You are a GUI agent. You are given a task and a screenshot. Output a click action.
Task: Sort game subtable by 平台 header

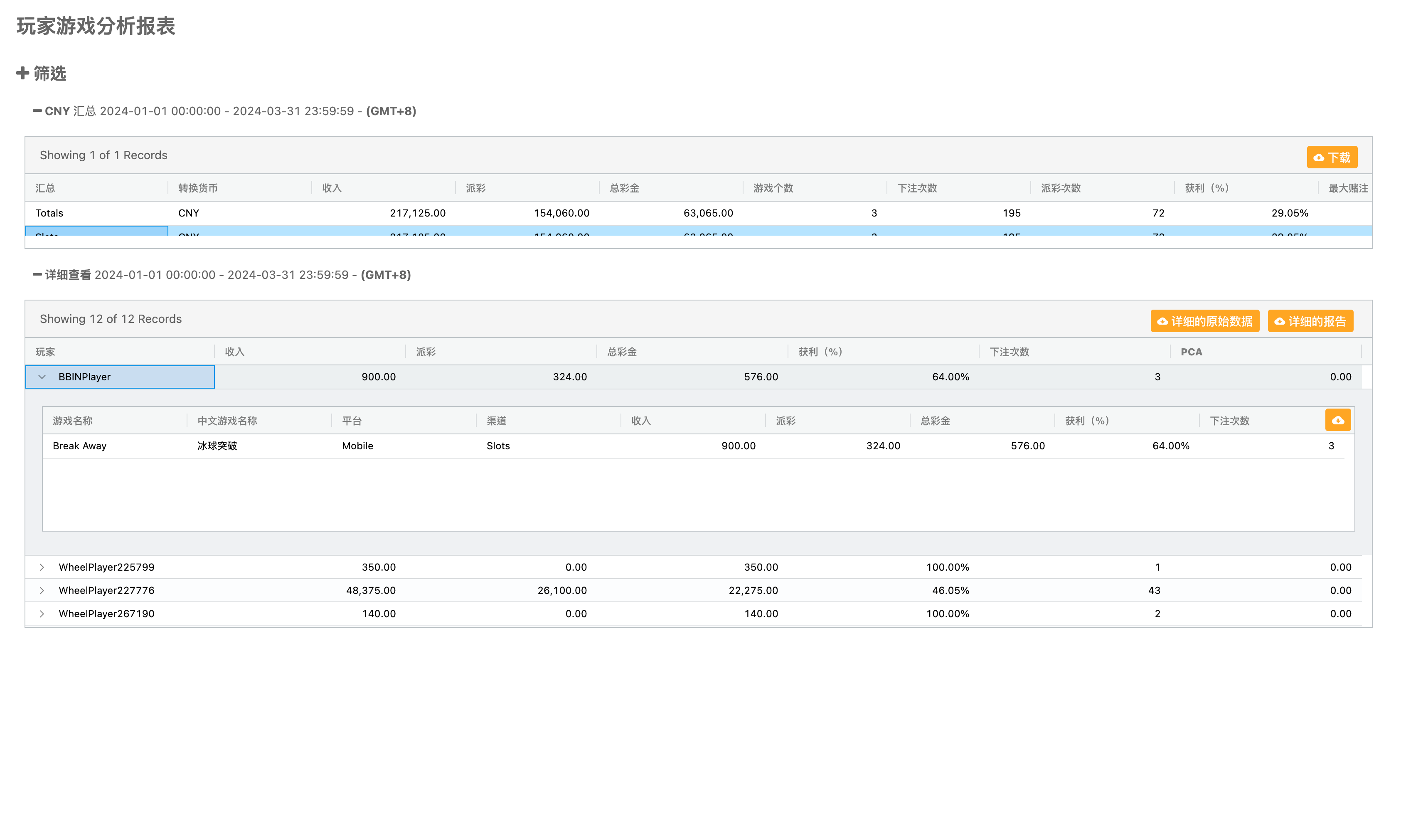point(351,421)
